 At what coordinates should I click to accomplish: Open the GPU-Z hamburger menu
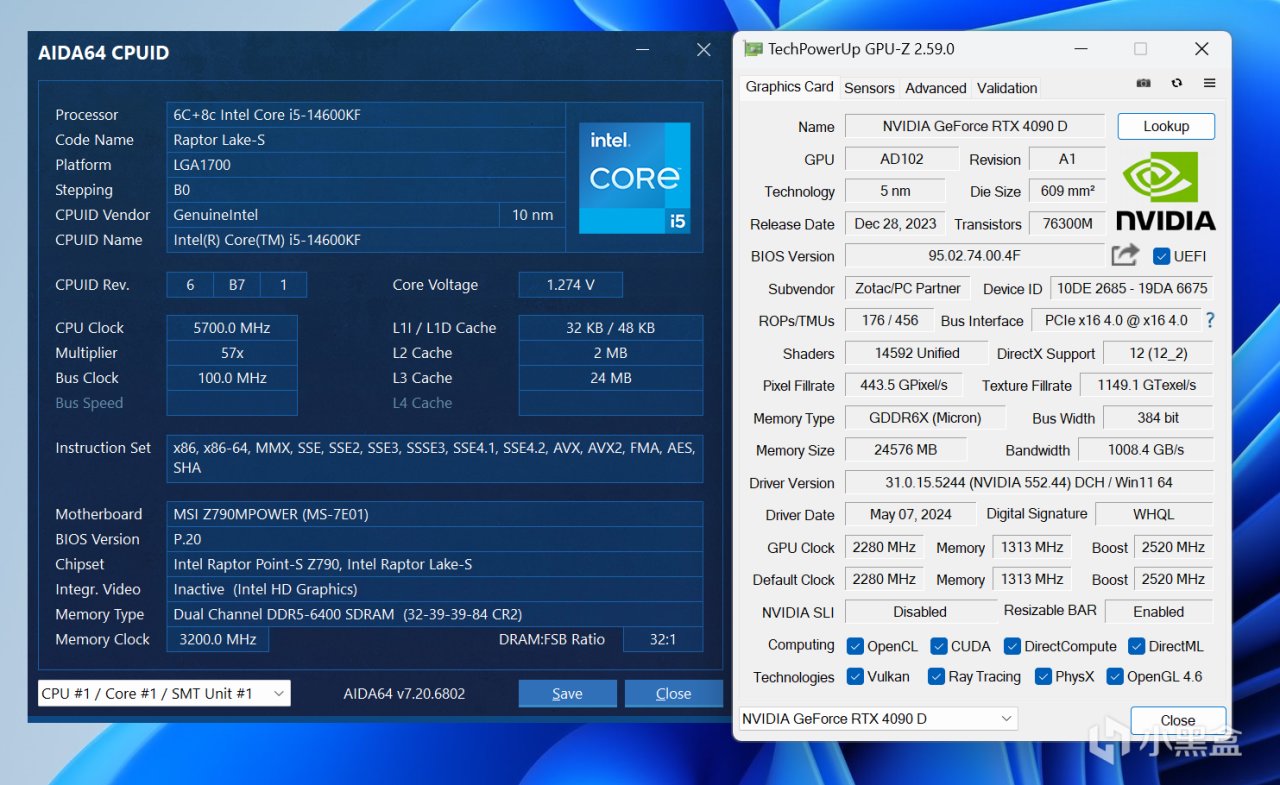click(1209, 83)
